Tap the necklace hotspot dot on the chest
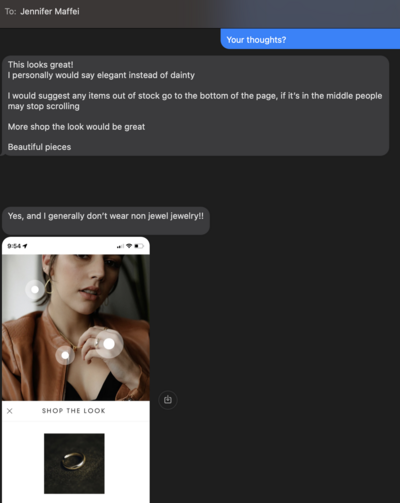The height and width of the screenshot is (503, 400). pyautogui.click(x=65, y=355)
